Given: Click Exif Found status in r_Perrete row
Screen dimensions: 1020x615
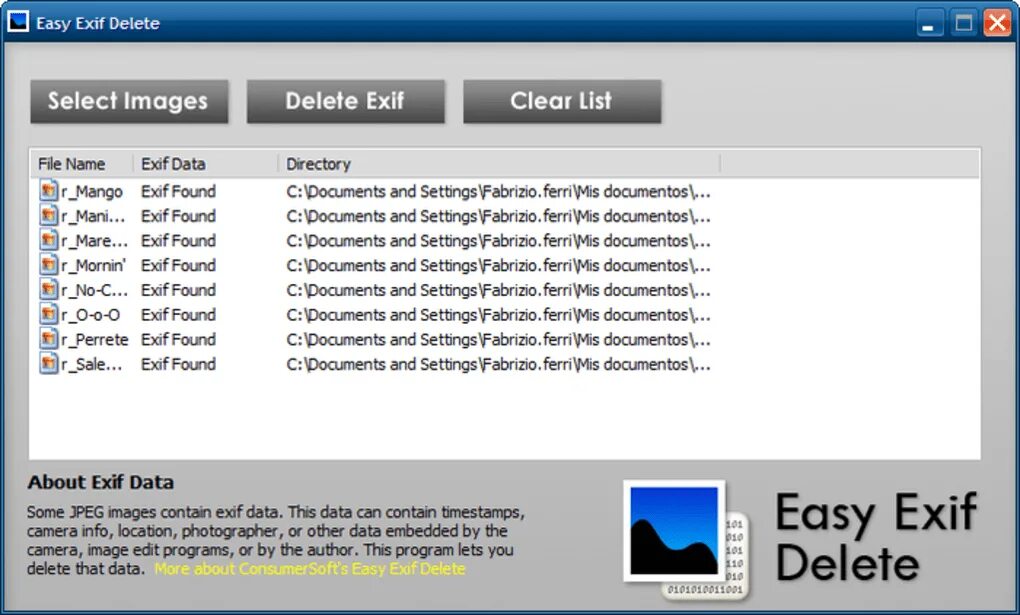Looking at the screenshot, I should pos(178,340).
